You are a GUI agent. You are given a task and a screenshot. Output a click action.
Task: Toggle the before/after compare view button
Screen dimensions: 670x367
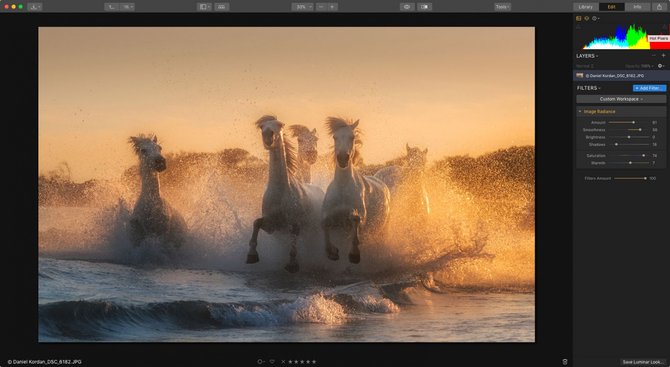click(x=424, y=7)
